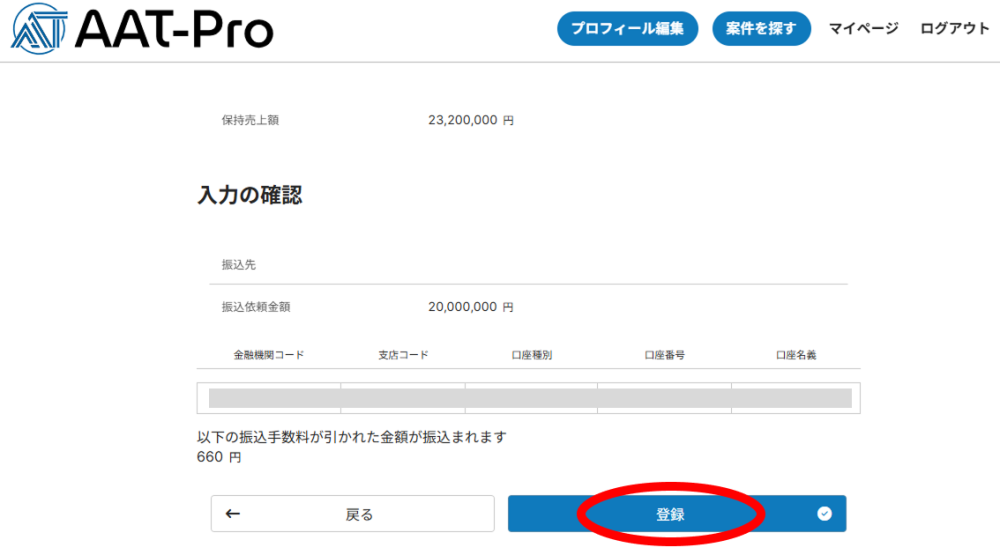Select ログアウト in the top navigation
The height and width of the screenshot is (555, 1000).
[954, 29]
